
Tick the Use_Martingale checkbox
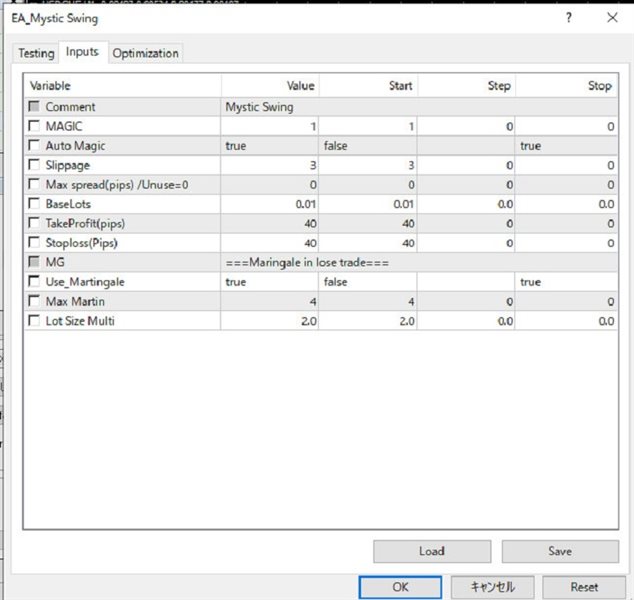tap(34, 281)
